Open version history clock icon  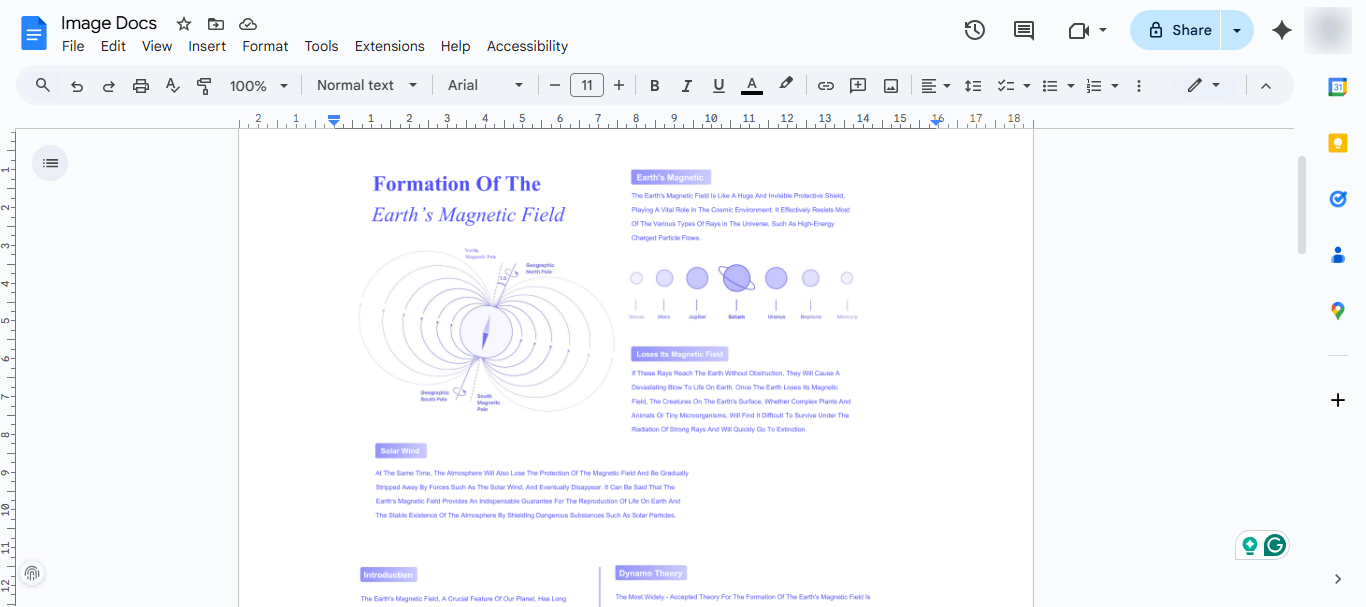click(x=975, y=30)
